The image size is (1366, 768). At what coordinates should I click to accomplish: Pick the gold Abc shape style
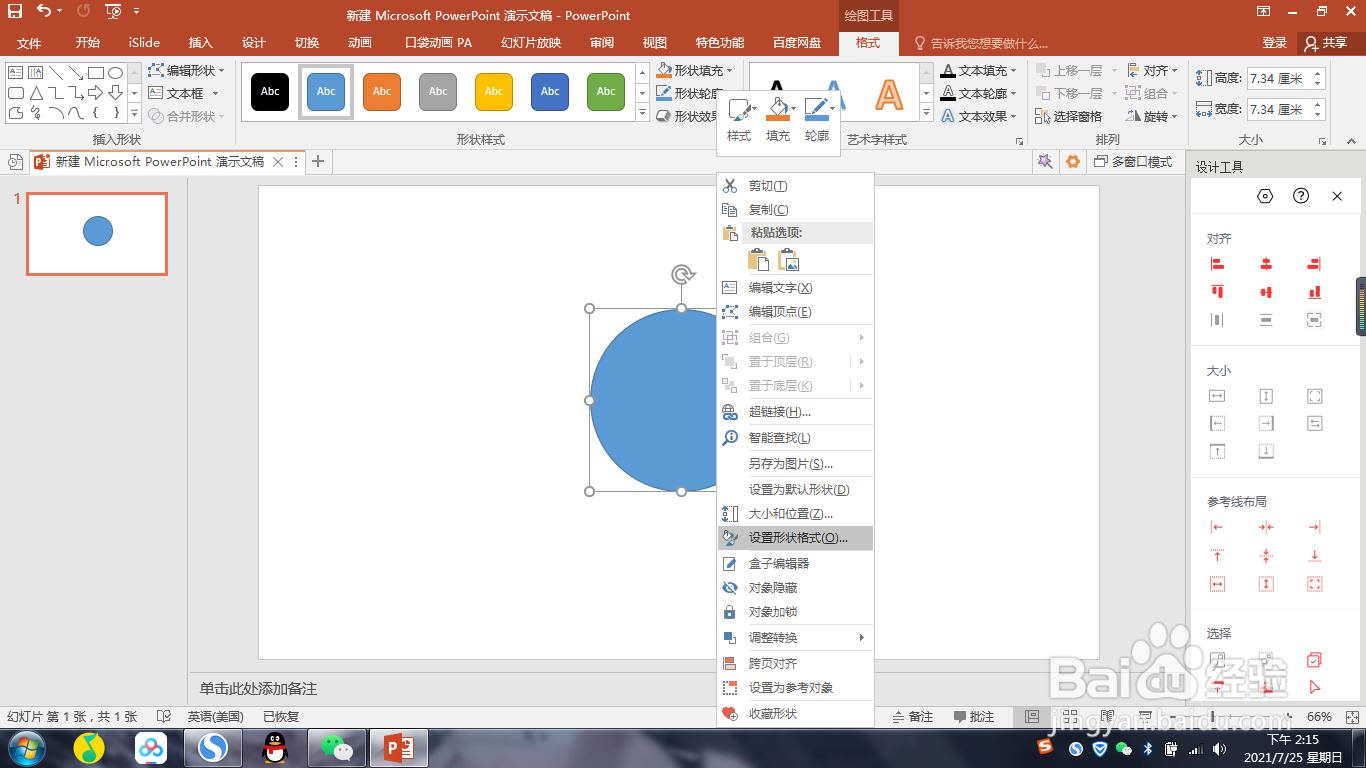point(494,91)
